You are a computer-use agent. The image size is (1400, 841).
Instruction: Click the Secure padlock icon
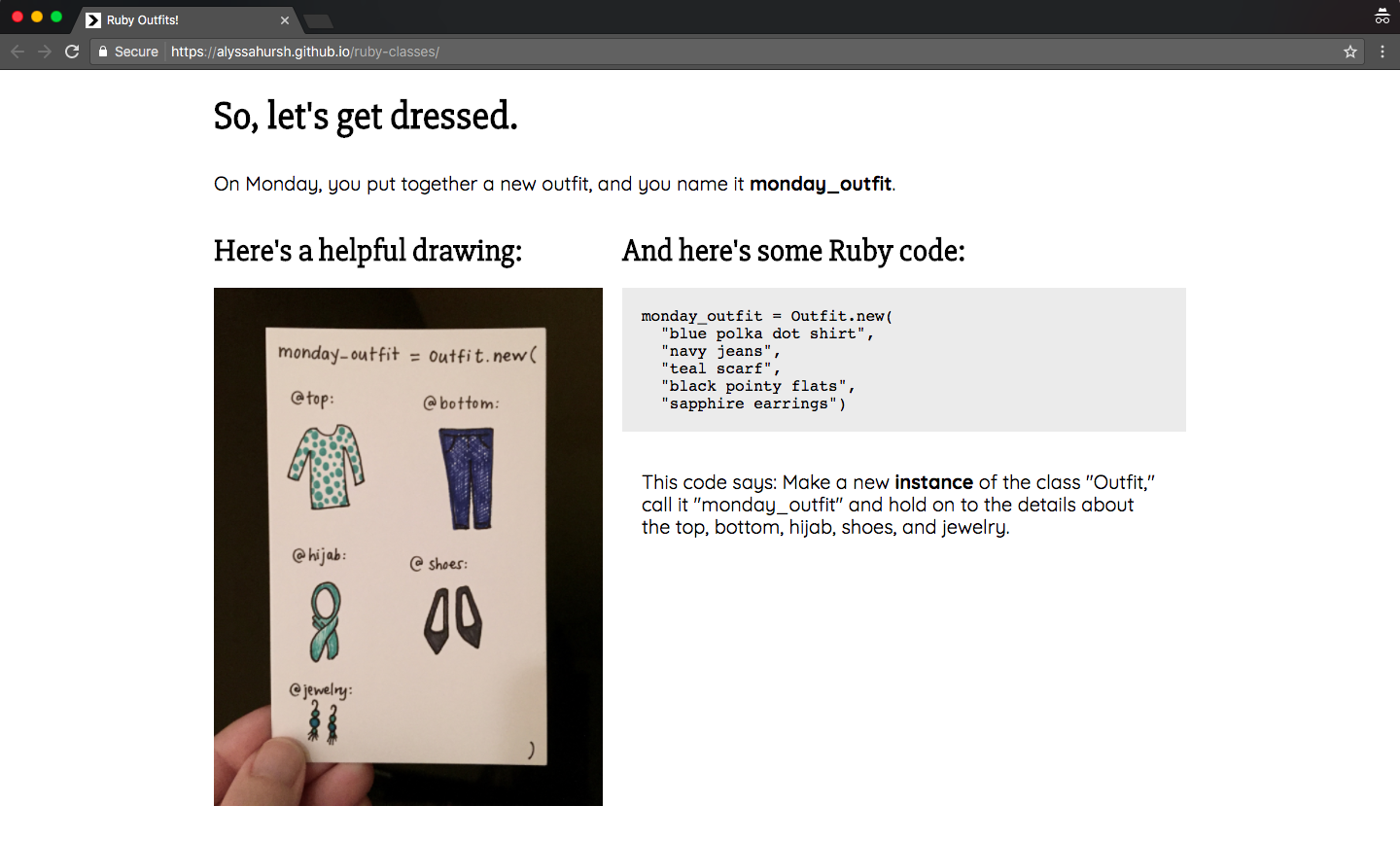(103, 52)
